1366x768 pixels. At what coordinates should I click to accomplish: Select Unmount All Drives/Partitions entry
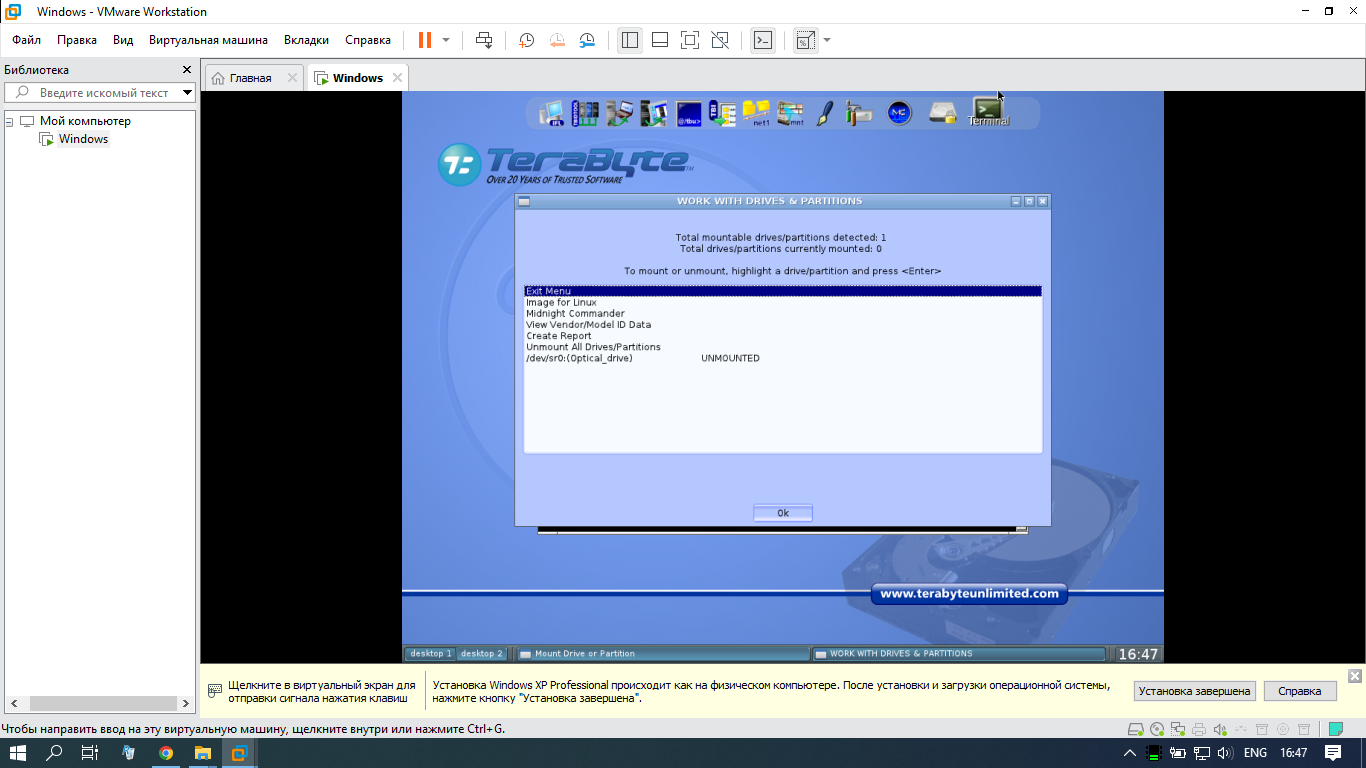(x=783, y=347)
